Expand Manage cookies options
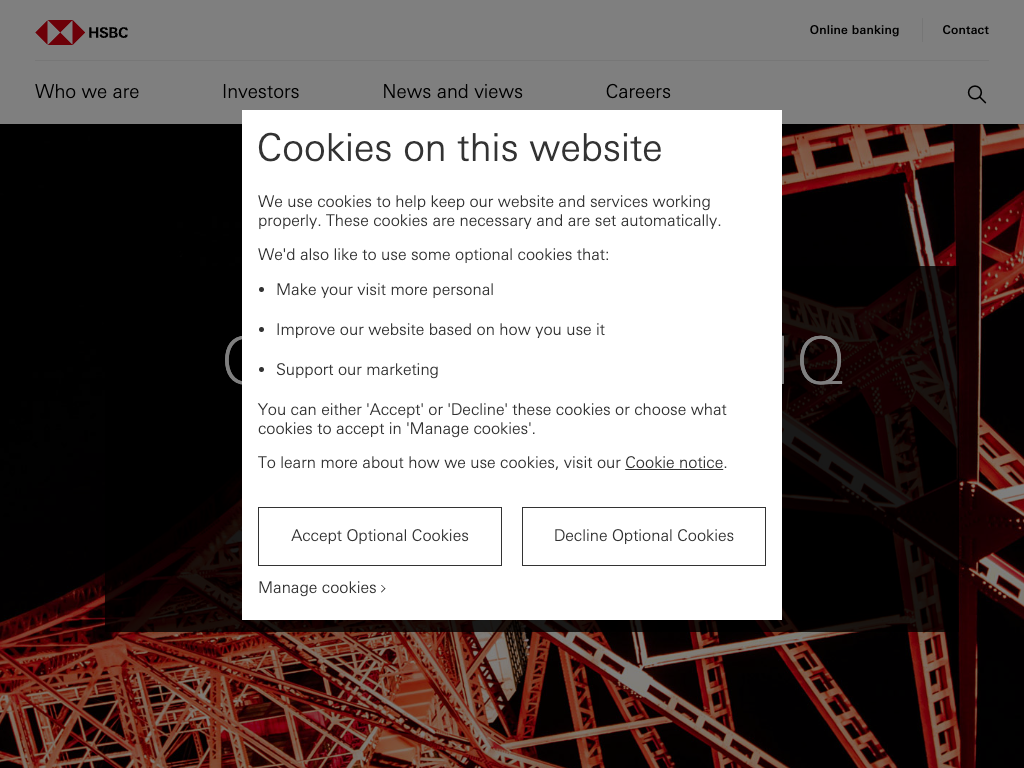This screenshot has height=768, width=1024. [x=322, y=588]
